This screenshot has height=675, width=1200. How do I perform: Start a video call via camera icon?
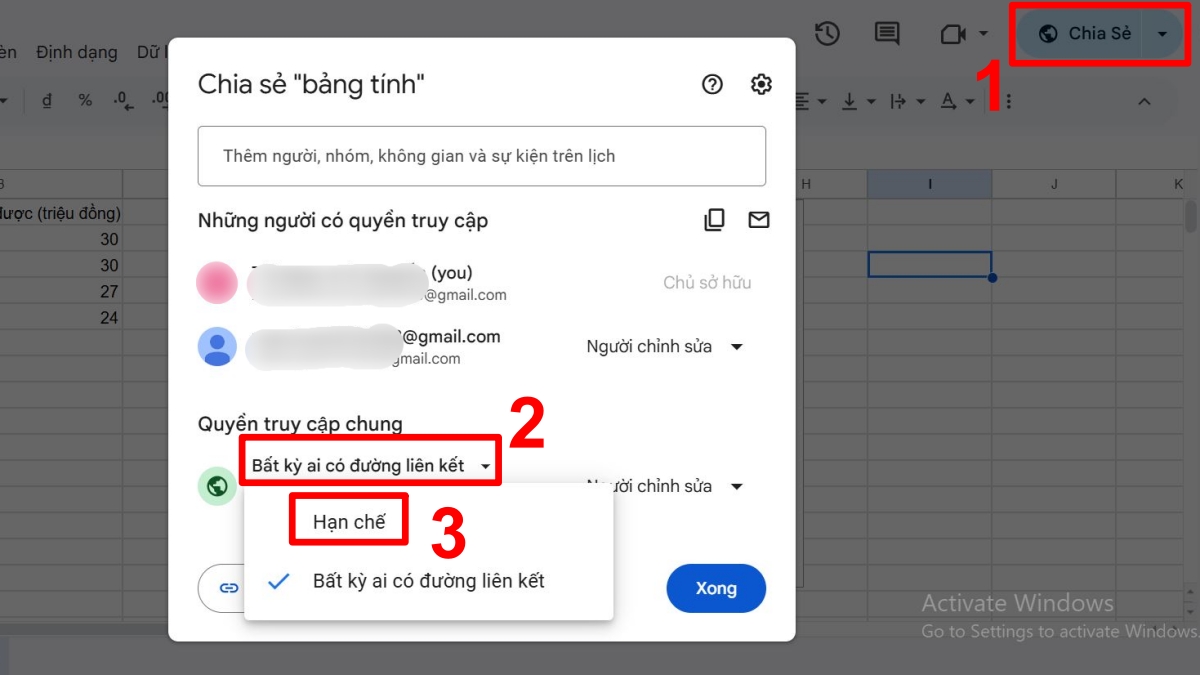coord(954,33)
